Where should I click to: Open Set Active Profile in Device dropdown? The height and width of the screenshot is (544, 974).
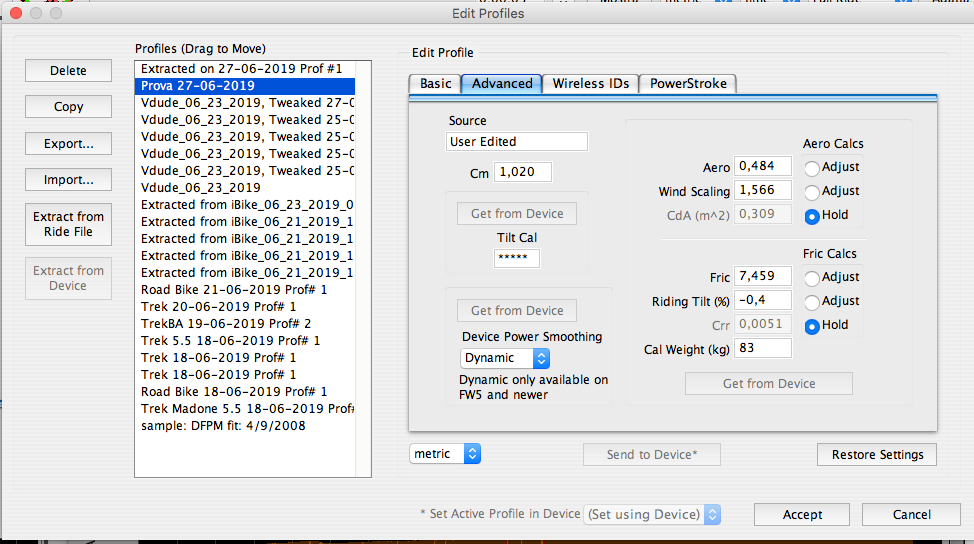[x=652, y=514]
